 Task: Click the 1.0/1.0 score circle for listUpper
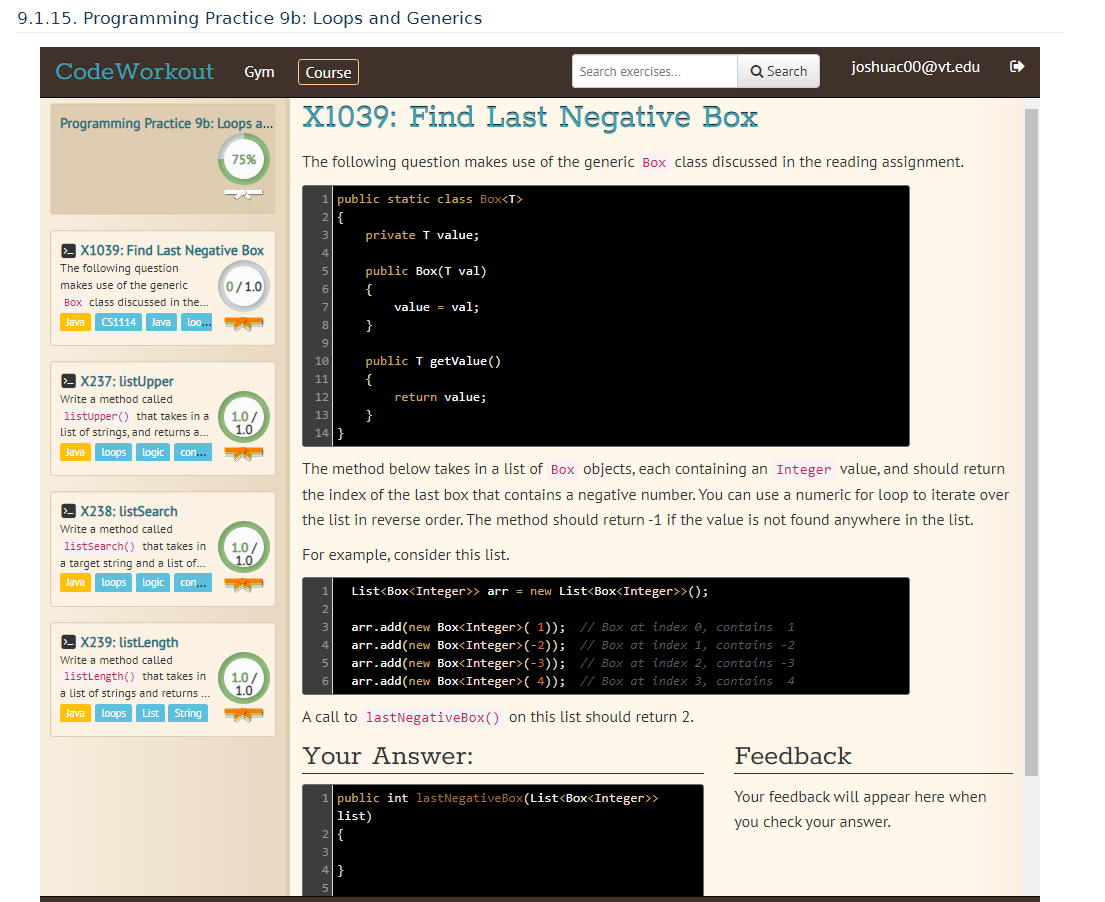pyautogui.click(x=244, y=417)
